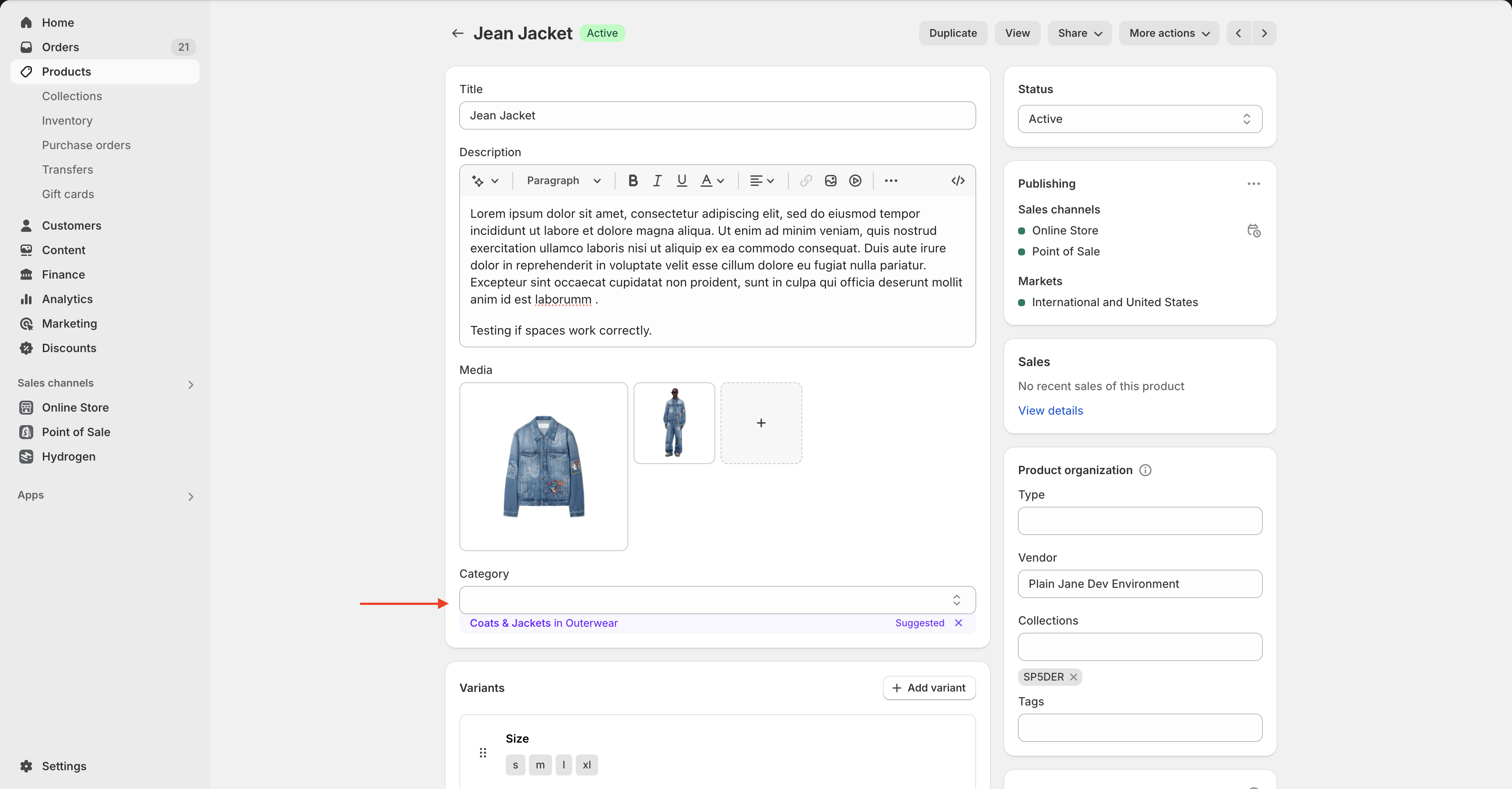Click the Duplicate button

pos(952,33)
